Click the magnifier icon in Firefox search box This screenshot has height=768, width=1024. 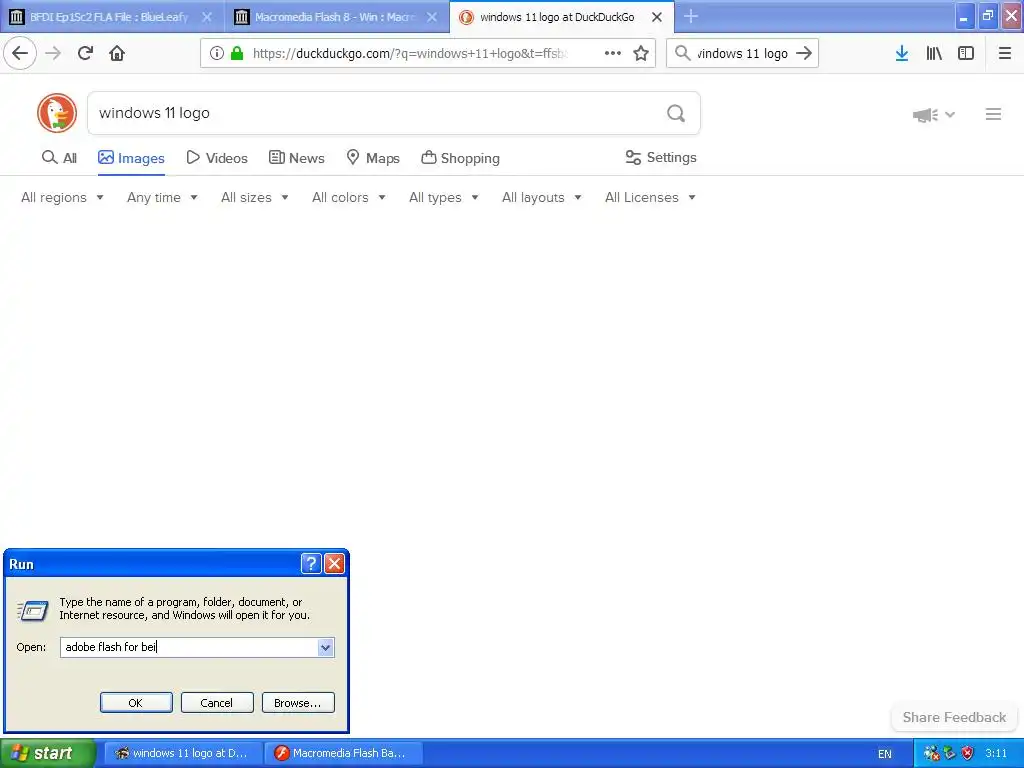click(x=682, y=54)
